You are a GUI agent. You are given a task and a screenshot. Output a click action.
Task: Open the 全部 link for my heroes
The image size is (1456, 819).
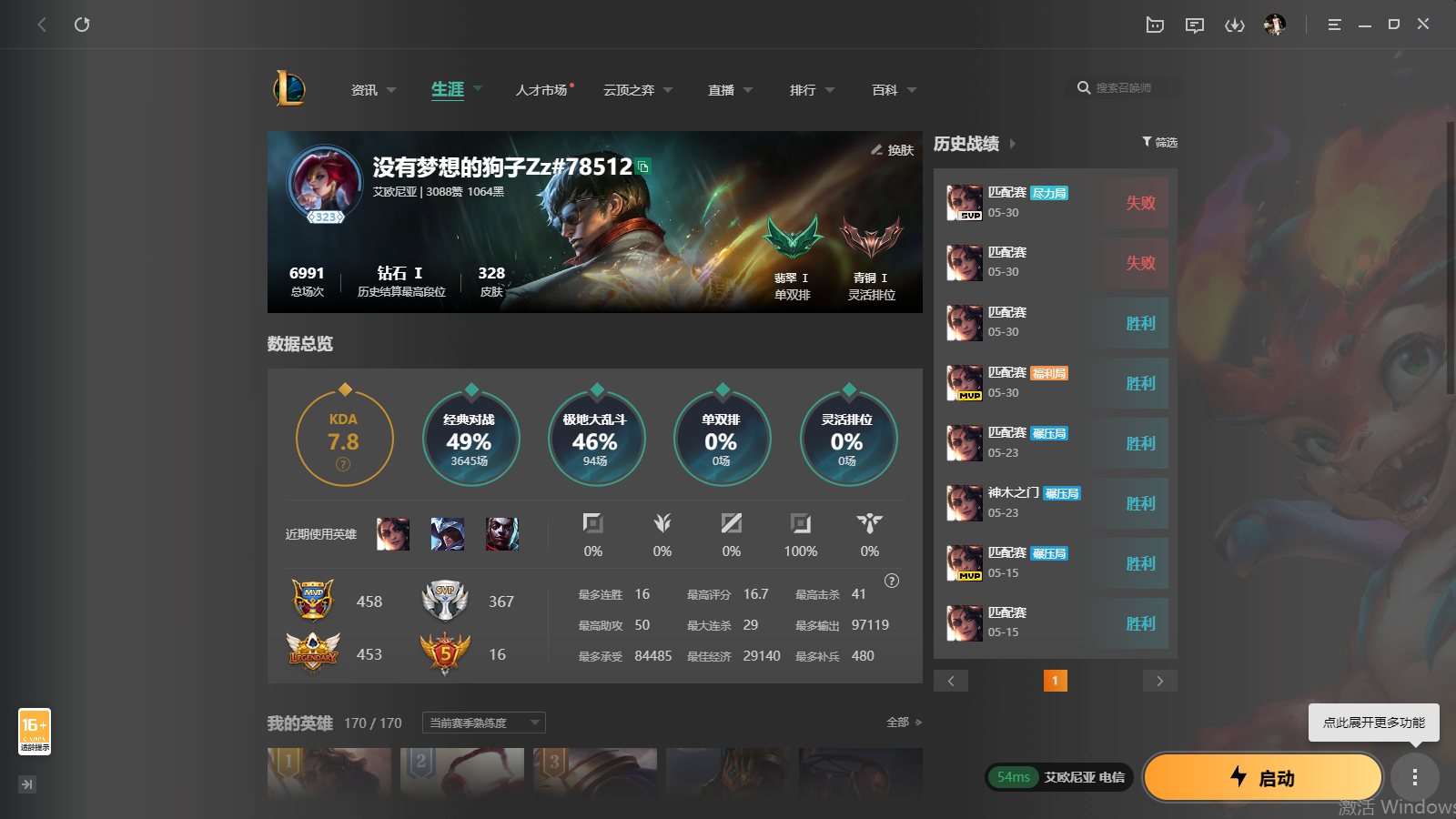[904, 723]
